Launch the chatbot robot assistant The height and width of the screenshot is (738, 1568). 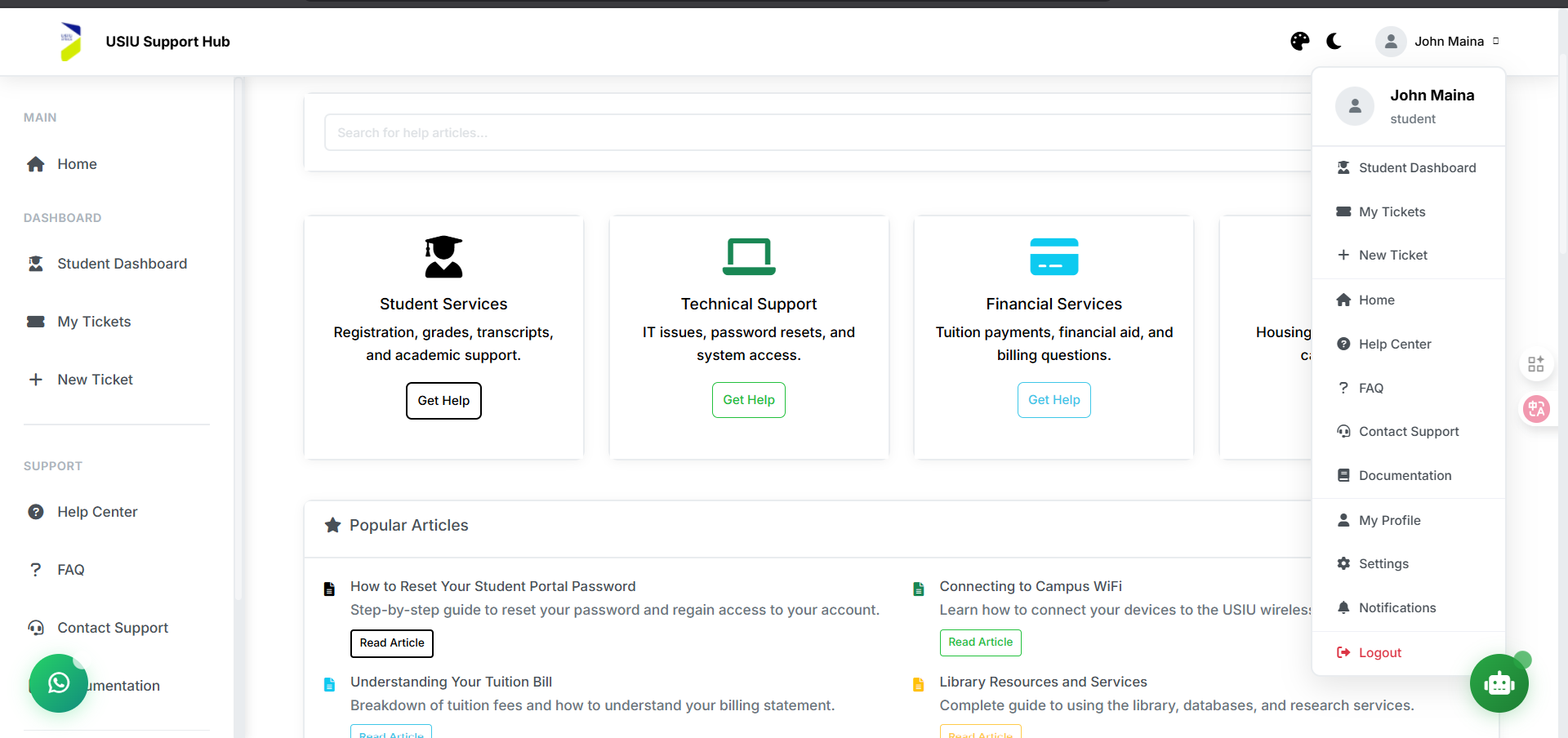tap(1499, 683)
